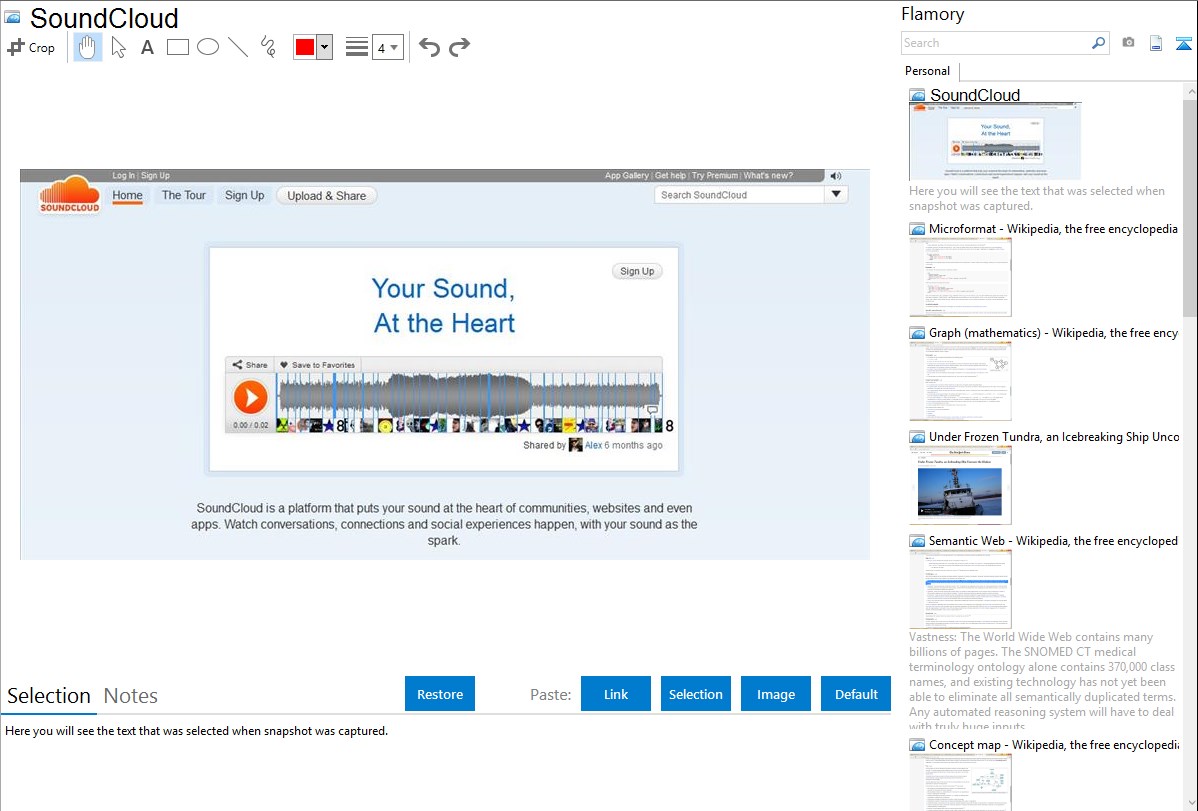Open the color picker dropdown arrow
The height and width of the screenshot is (811, 1198).
(x=324, y=47)
